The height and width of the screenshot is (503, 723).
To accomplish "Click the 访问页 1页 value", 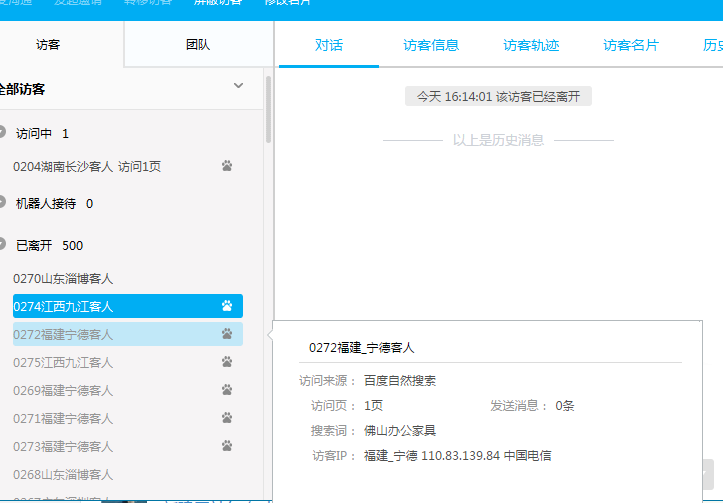I will (373, 406).
